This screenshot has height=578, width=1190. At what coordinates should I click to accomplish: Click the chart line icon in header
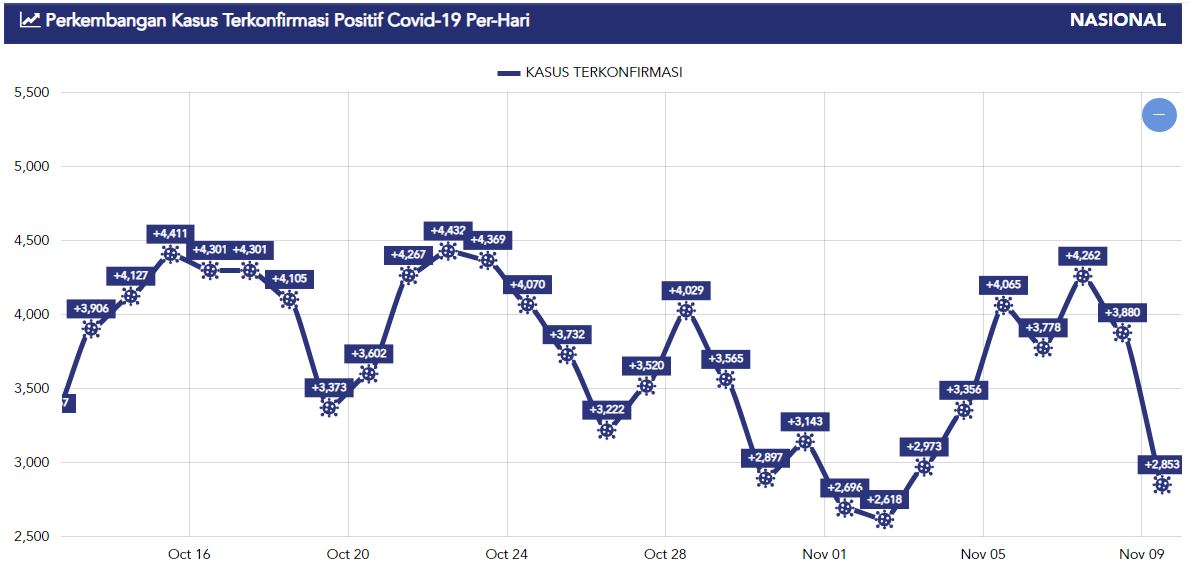tap(30, 20)
